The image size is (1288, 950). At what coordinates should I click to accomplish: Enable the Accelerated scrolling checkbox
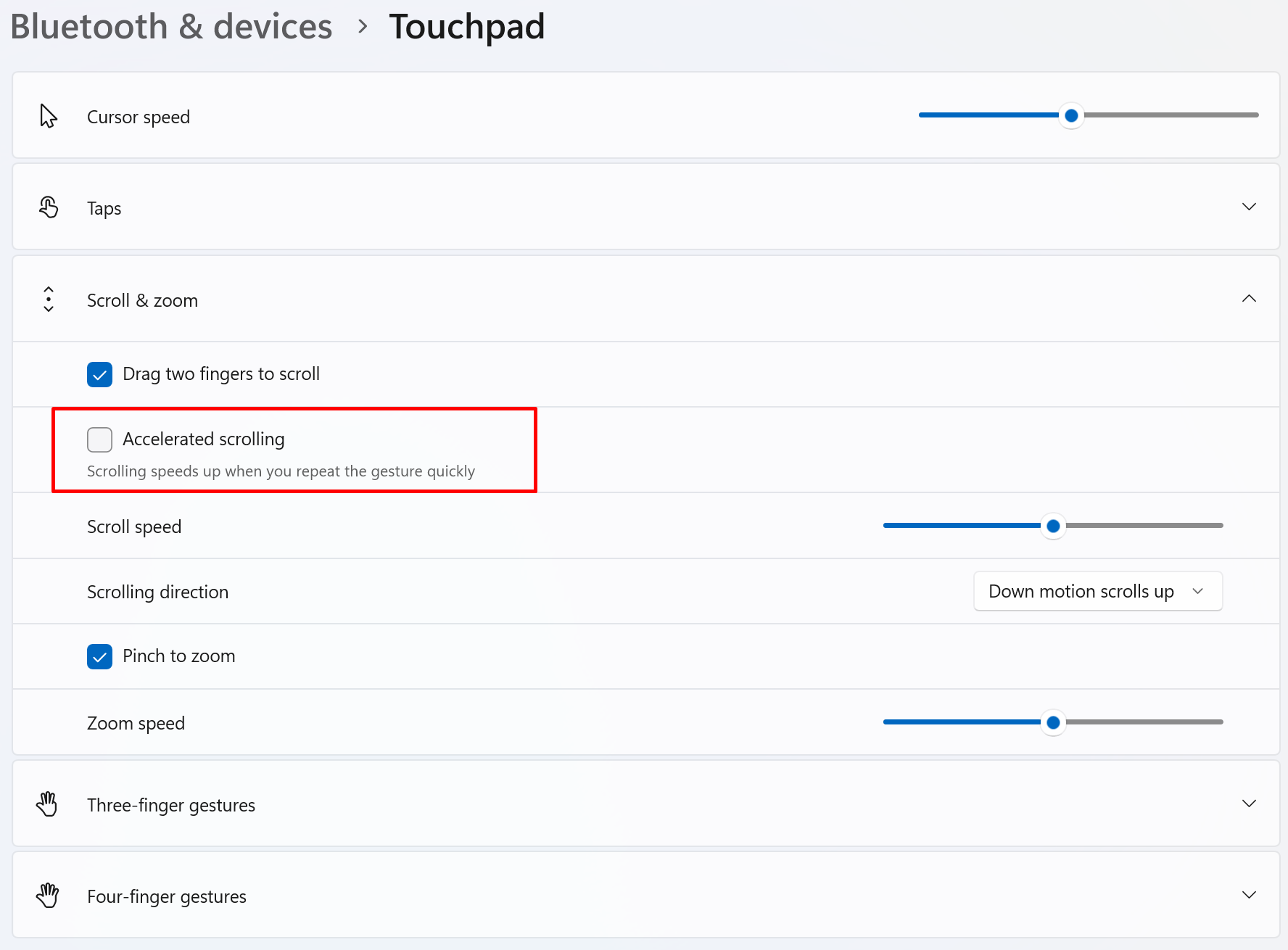click(x=99, y=439)
